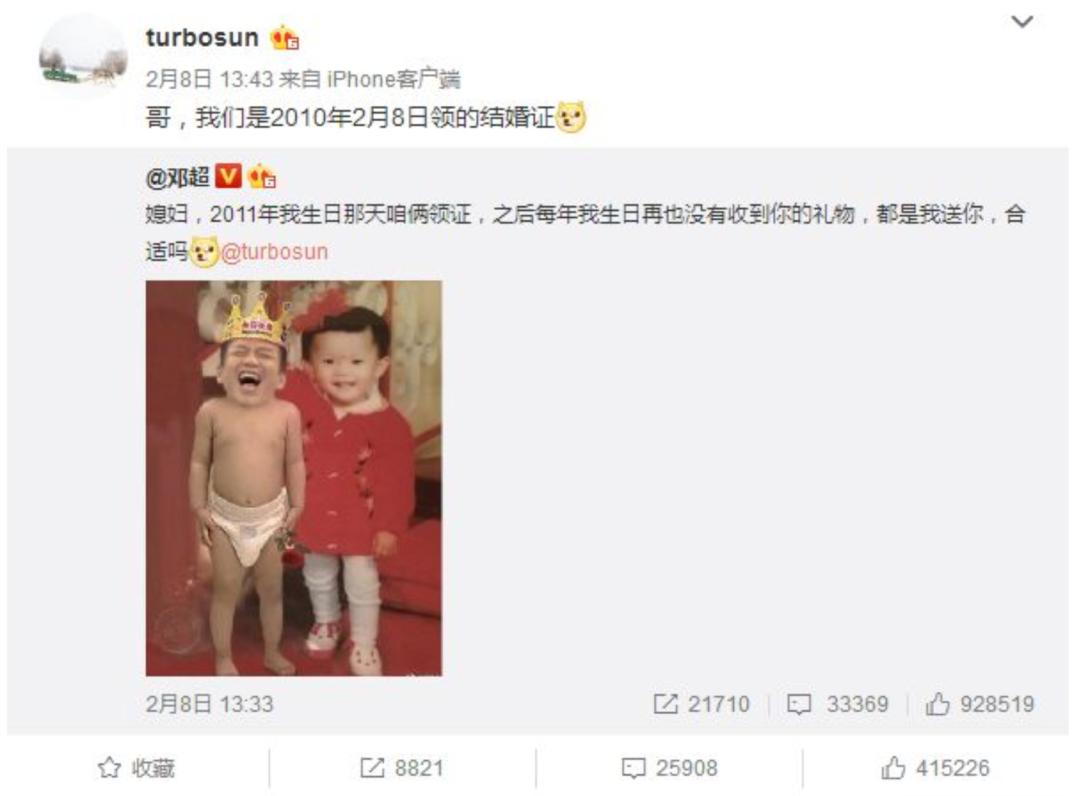Click the crown member badge beside turbosun

click(x=284, y=38)
